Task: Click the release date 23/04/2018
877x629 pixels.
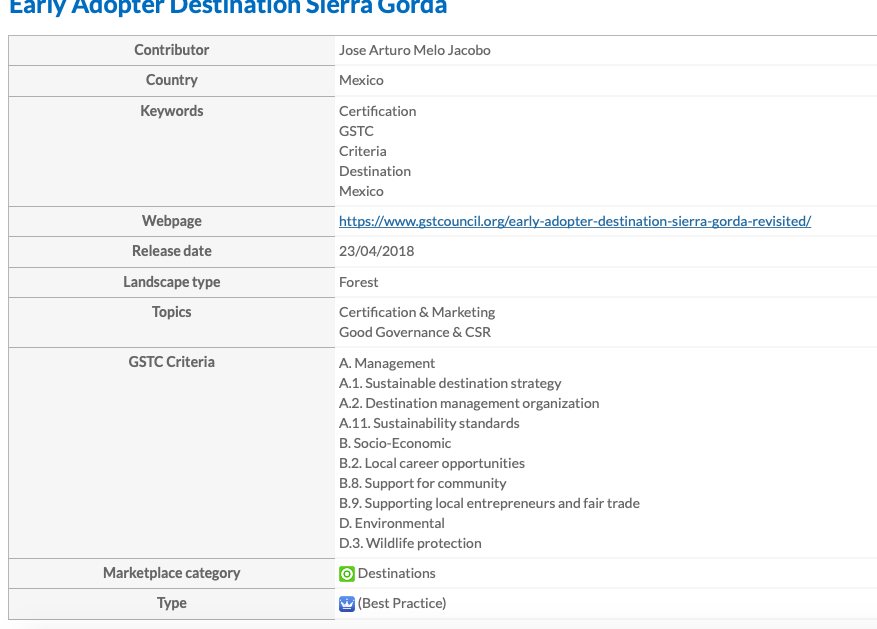Action: [376, 251]
